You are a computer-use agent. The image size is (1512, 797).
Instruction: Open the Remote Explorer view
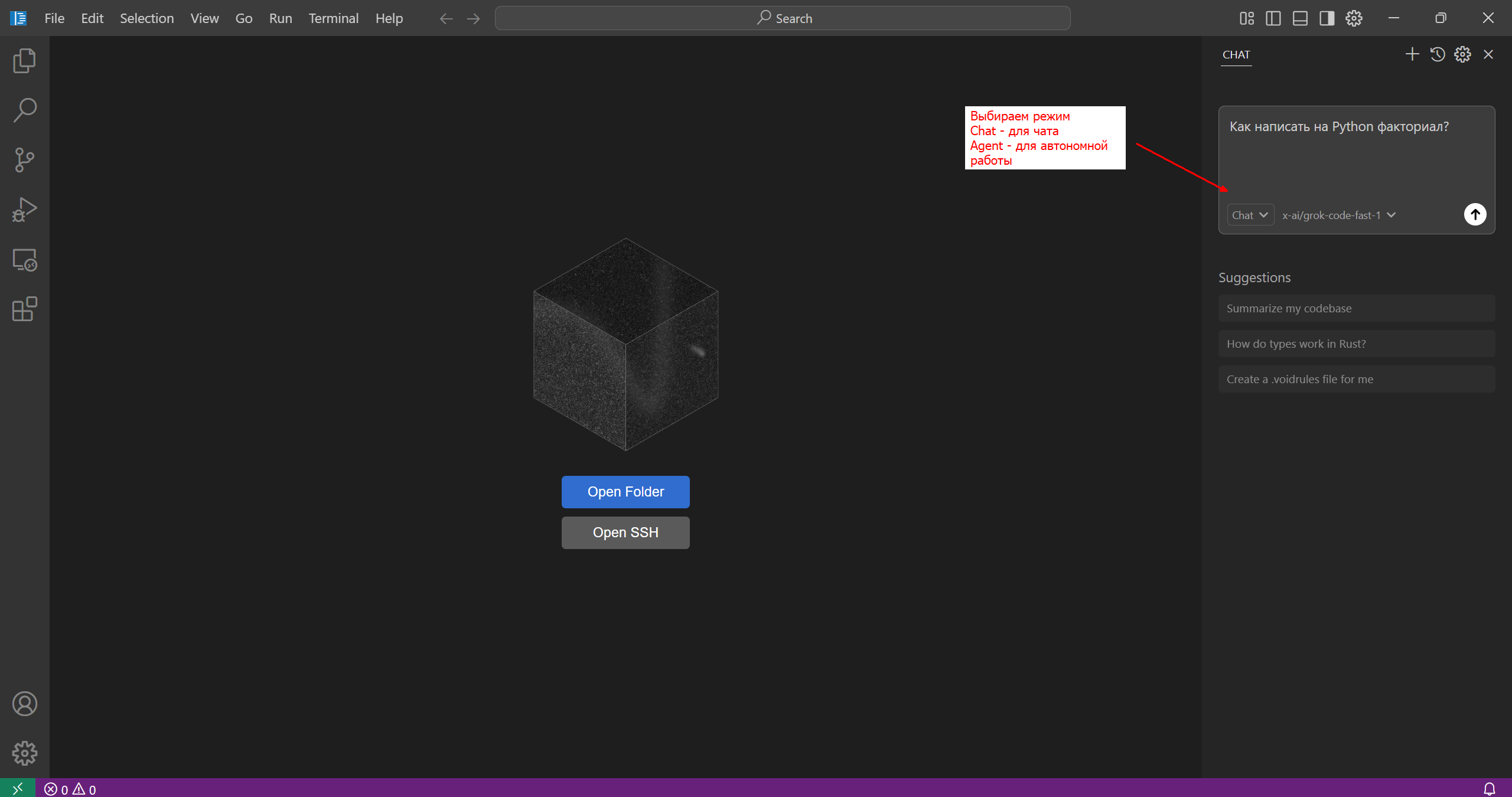[24, 260]
